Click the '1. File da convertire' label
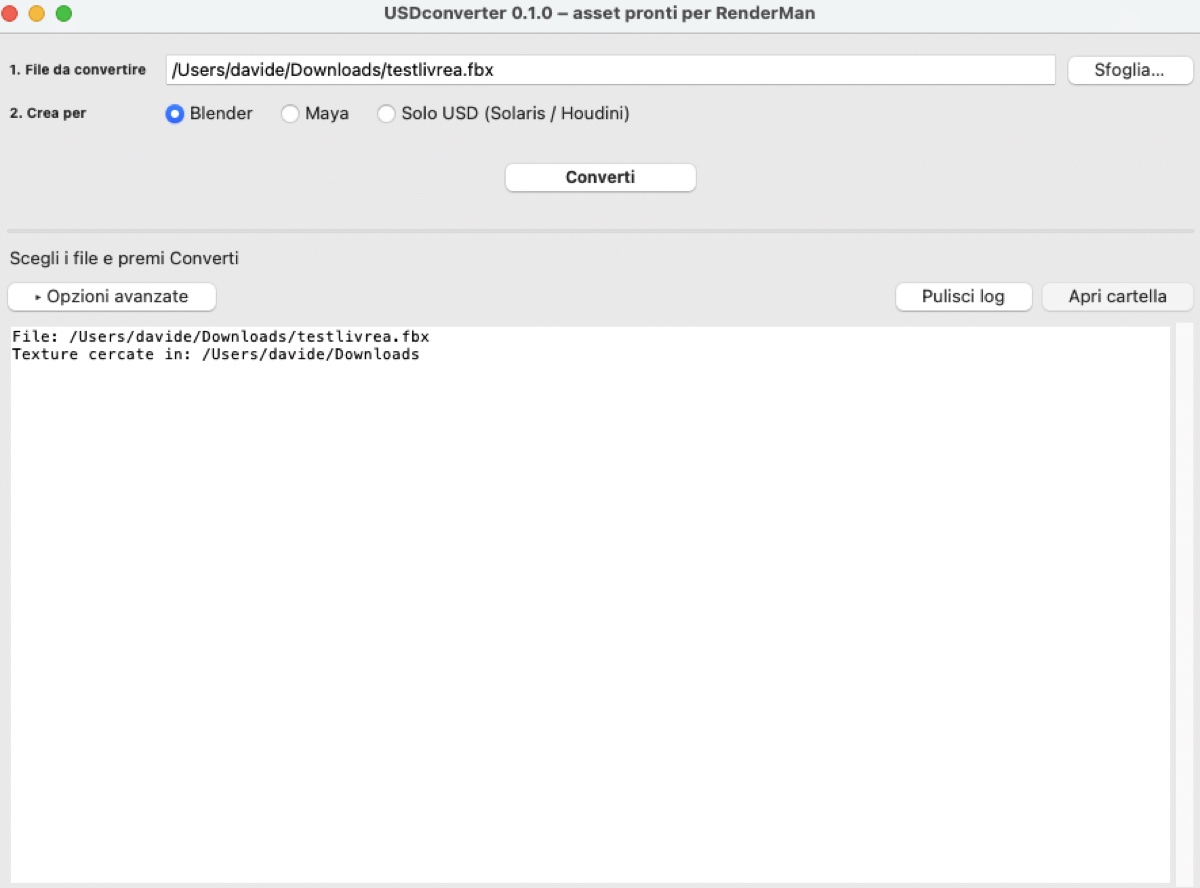 78,70
